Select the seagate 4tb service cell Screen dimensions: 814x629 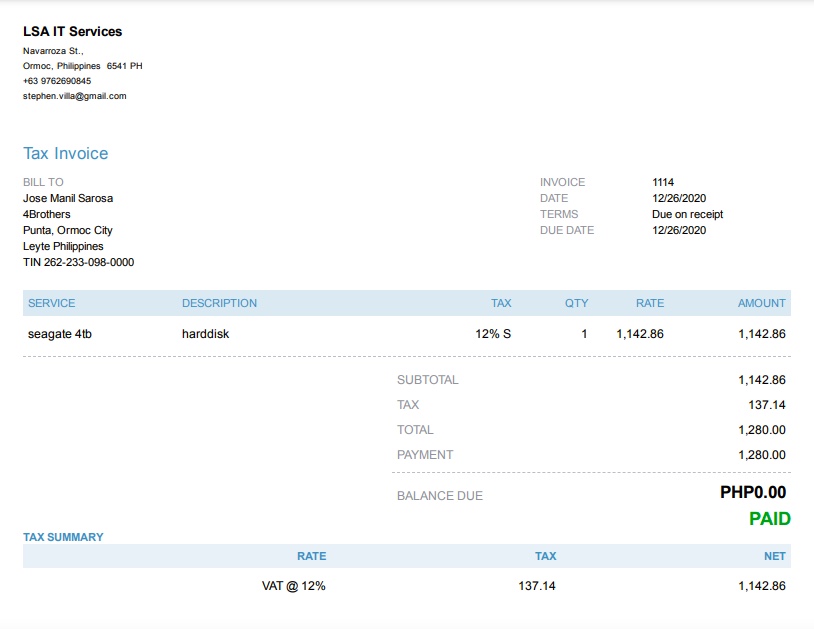(x=60, y=334)
